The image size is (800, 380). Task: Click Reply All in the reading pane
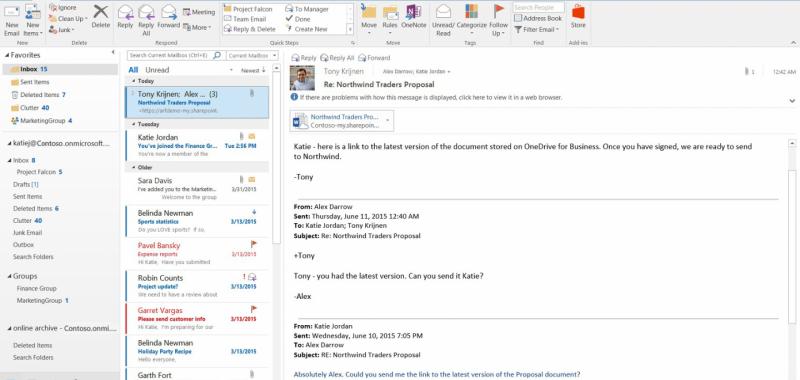tap(337, 58)
